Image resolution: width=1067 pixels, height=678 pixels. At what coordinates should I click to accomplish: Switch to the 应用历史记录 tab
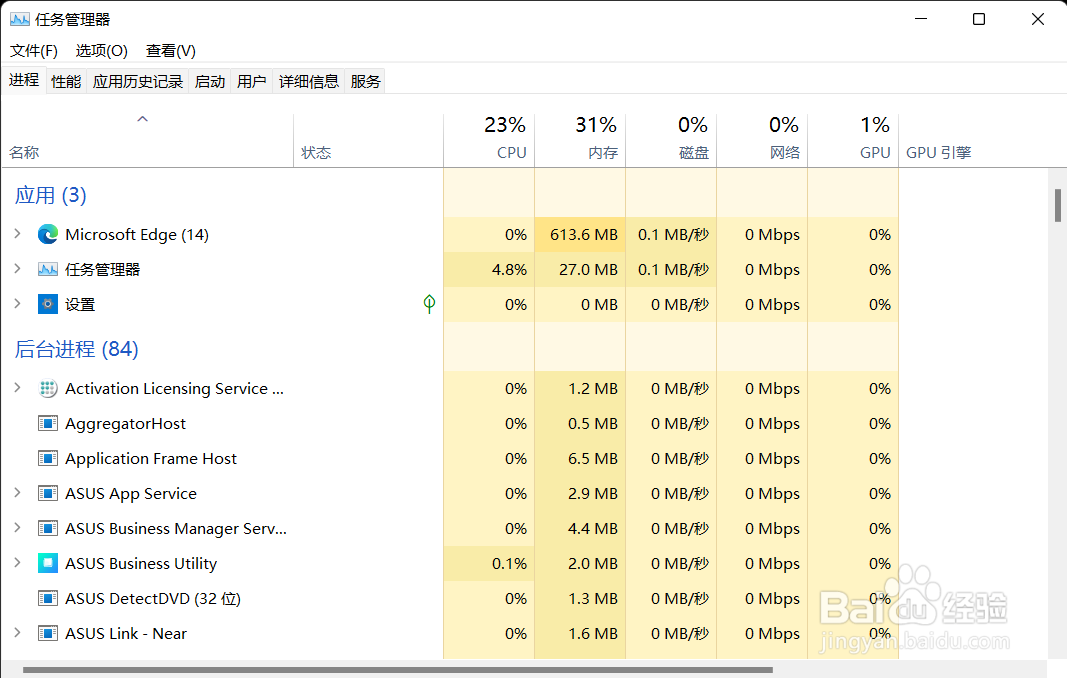tap(138, 82)
